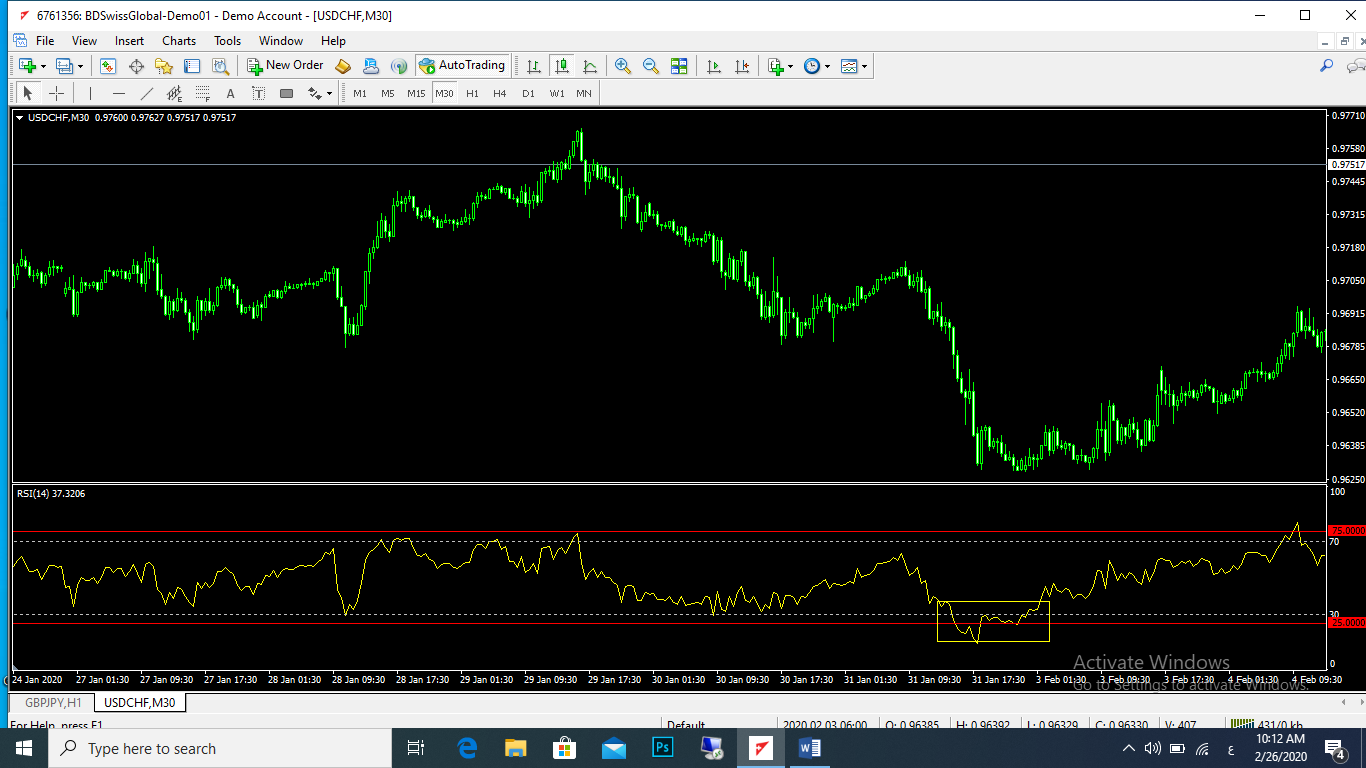Click the New Order button
This screenshot has height=768, width=1366.
click(285, 66)
